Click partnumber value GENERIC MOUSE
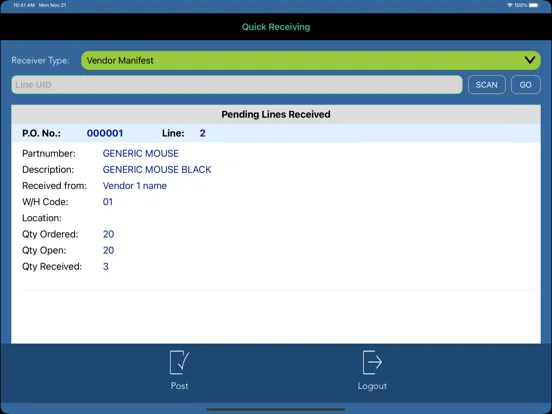Screen dimensions: 552x414 pos(140,153)
